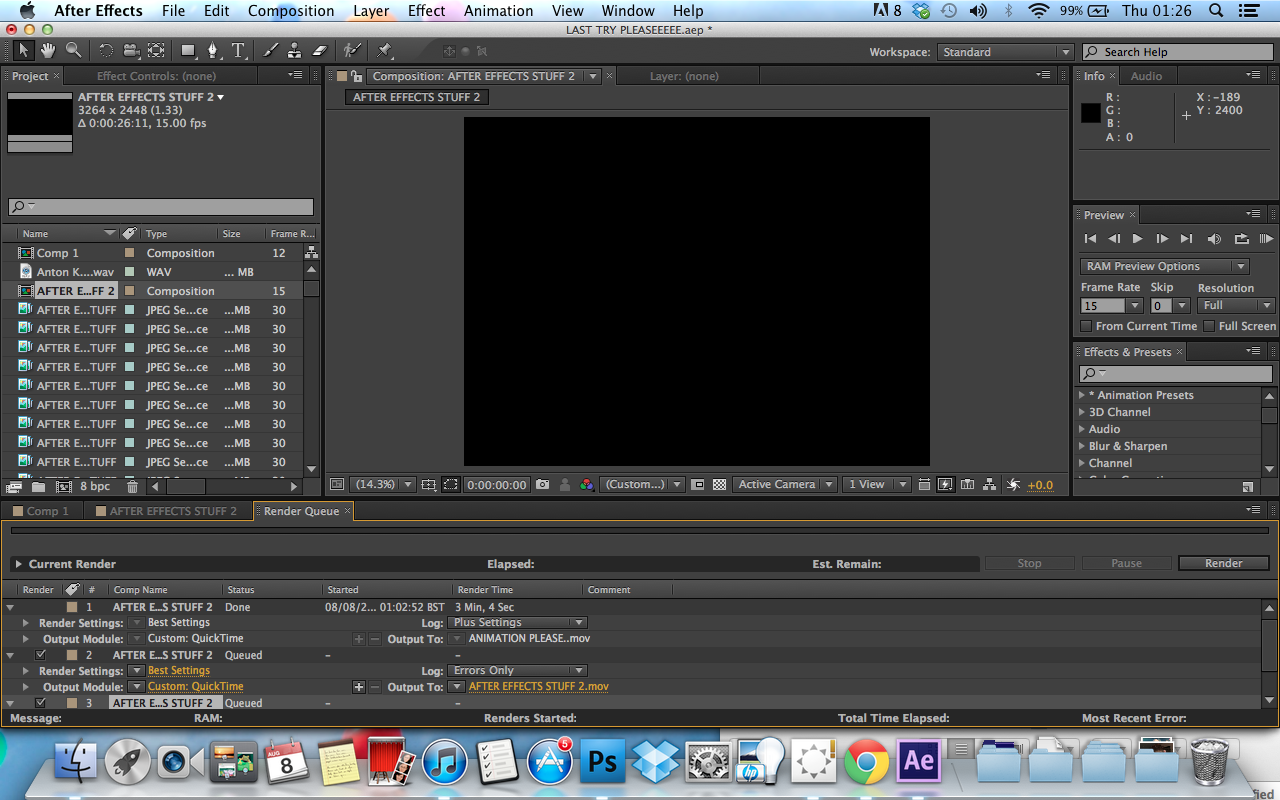Select the Clone Stamp tool
Image resolution: width=1280 pixels, height=800 pixels.
tap(295, 50)
